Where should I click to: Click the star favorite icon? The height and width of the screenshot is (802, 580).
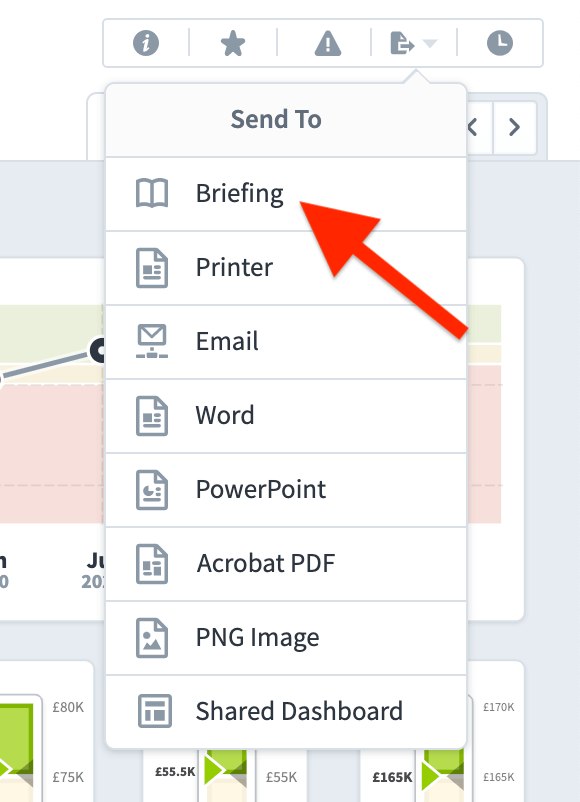233,43
